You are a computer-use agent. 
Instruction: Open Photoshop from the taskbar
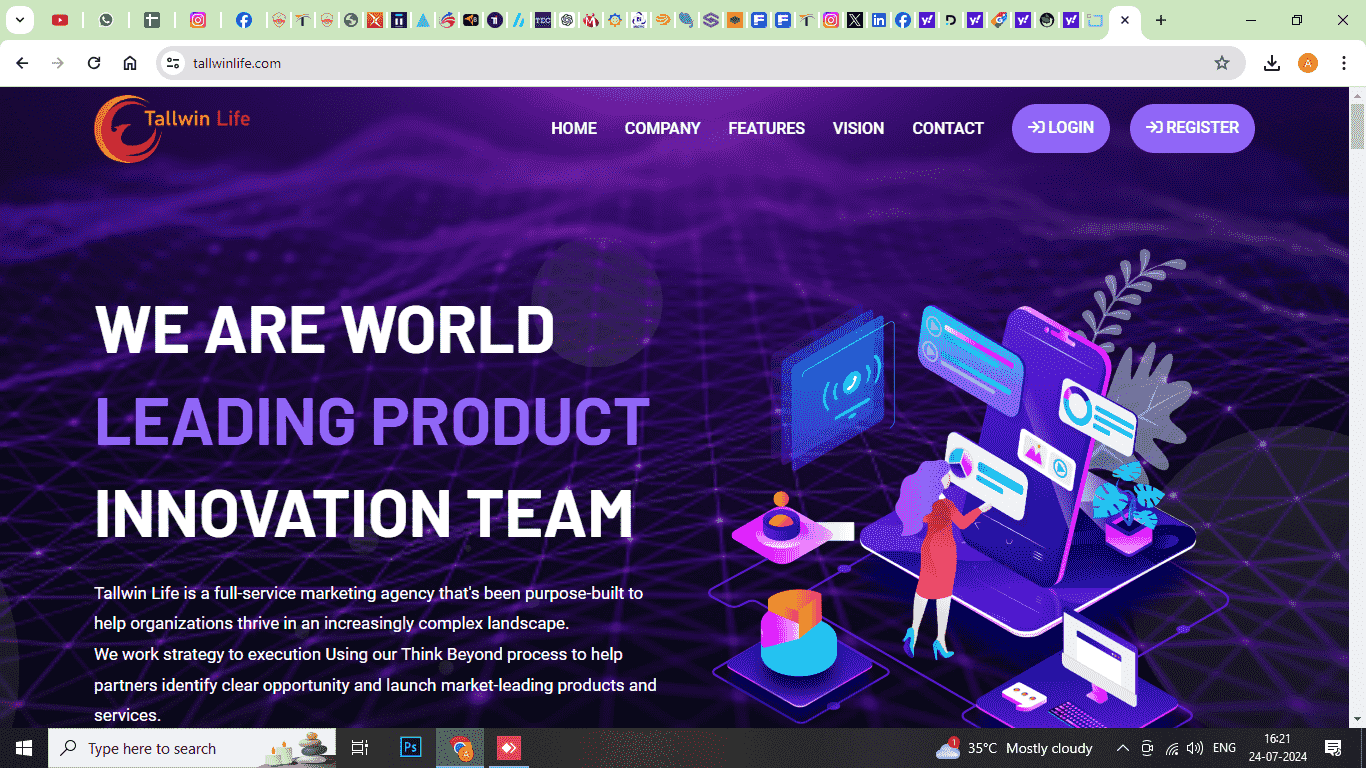411,748
